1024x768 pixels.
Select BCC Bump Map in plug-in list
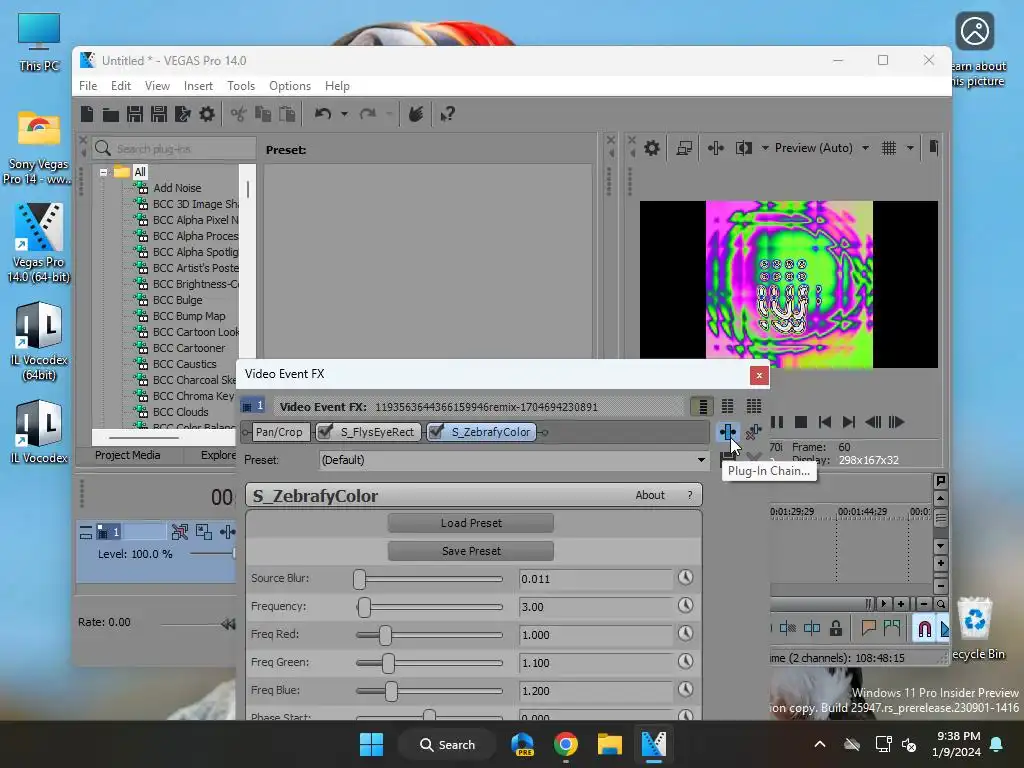click(x=189, y=316)
